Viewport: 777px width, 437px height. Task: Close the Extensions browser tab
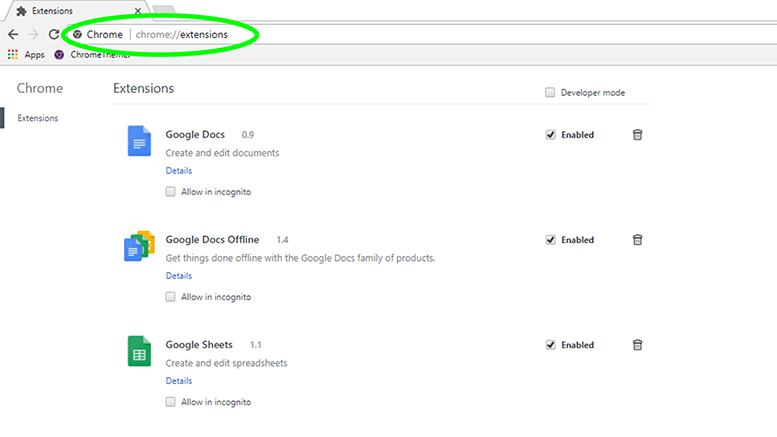tap(138, 11)
